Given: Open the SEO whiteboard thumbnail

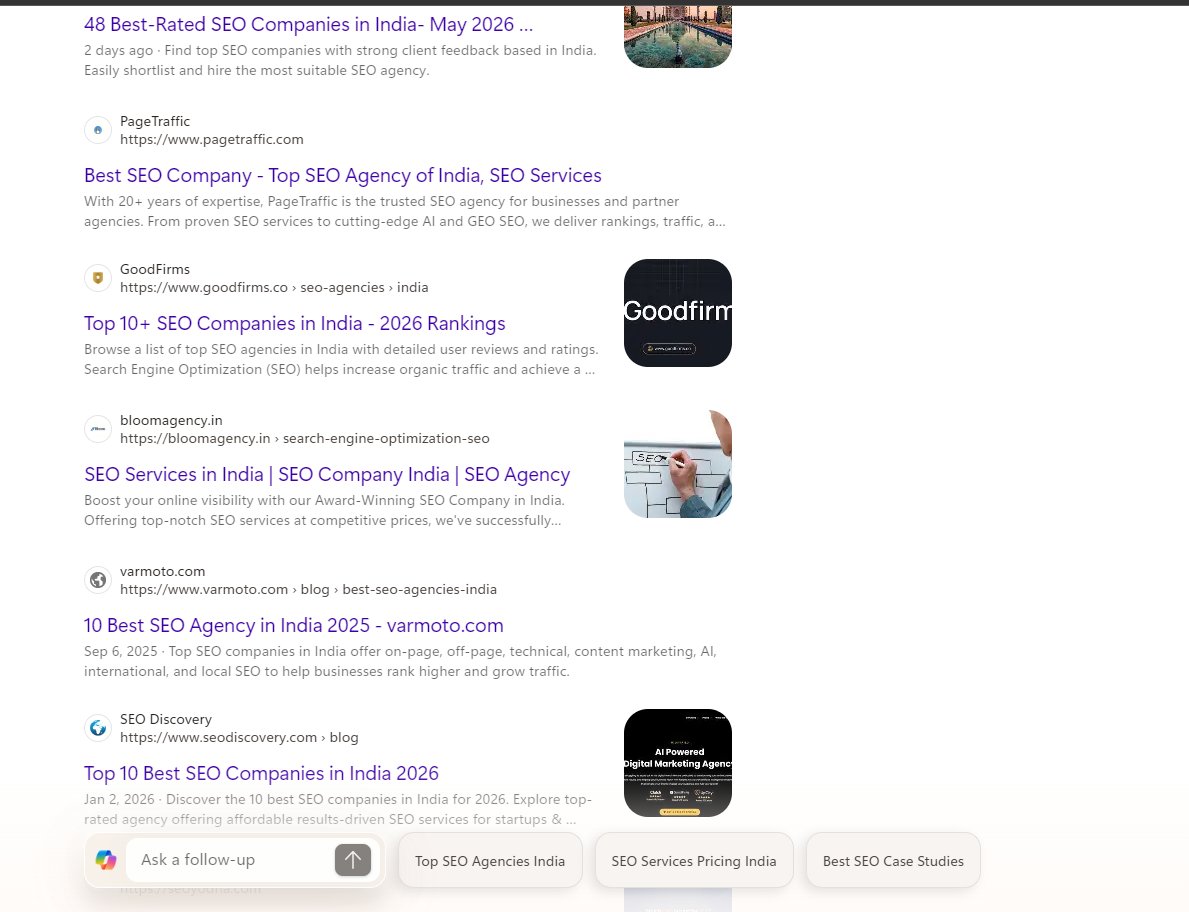Looking at the screenshot, I should 677,464.
